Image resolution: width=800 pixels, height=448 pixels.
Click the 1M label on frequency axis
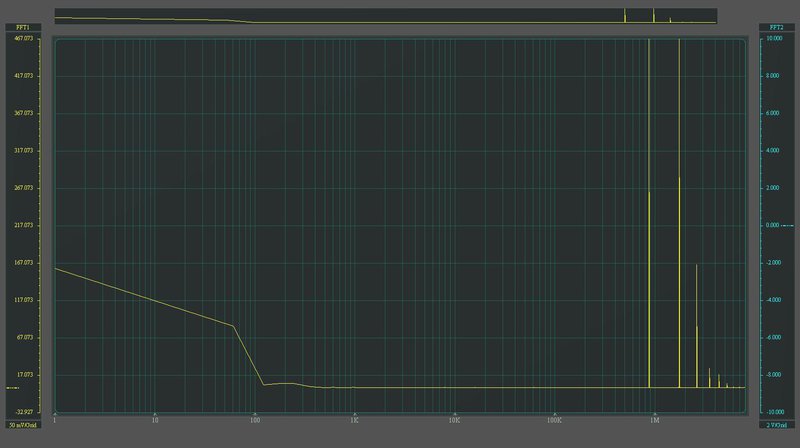click(x=655, y=420)
